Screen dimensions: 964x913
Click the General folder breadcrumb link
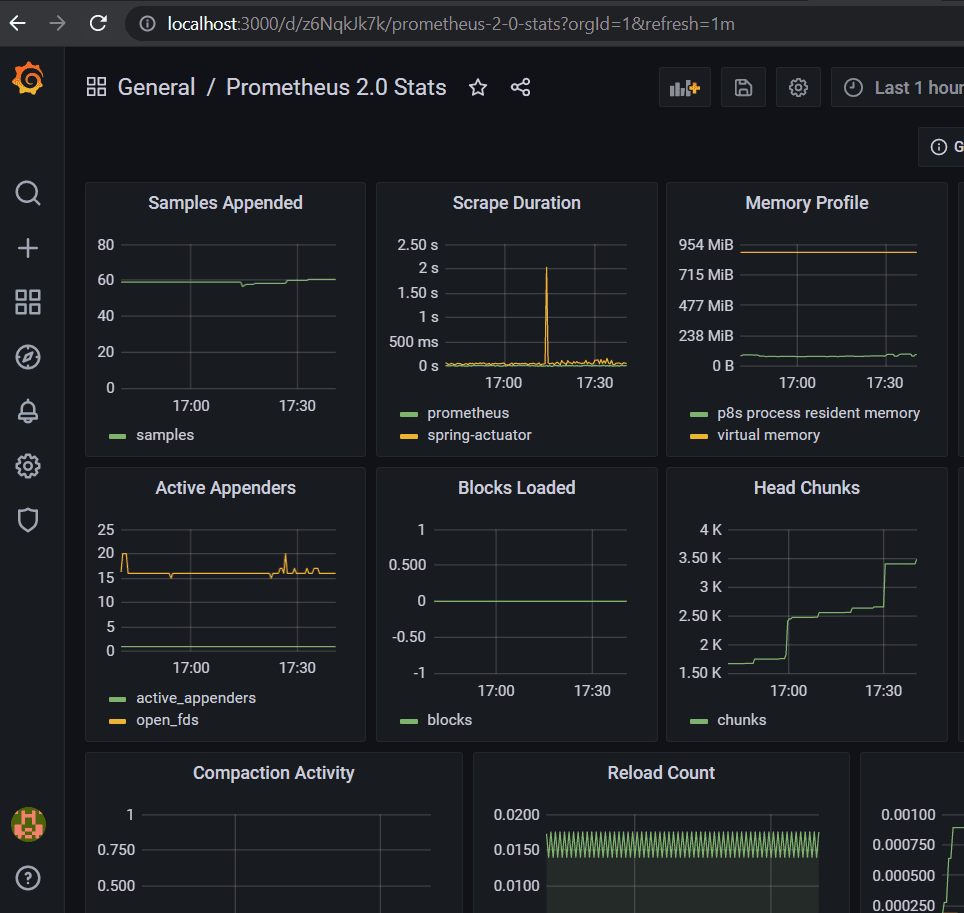tap(156, 87)
